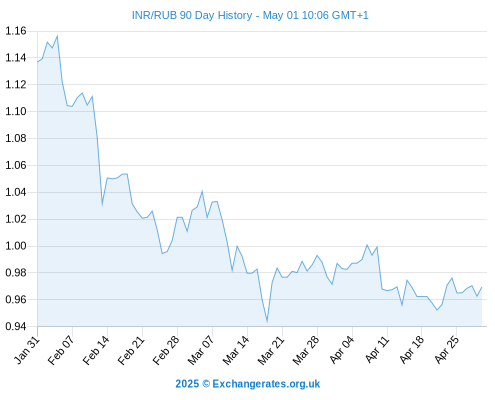Click the 1.16 y-axis value label
The image size is (495, 400).
(16, 31)
